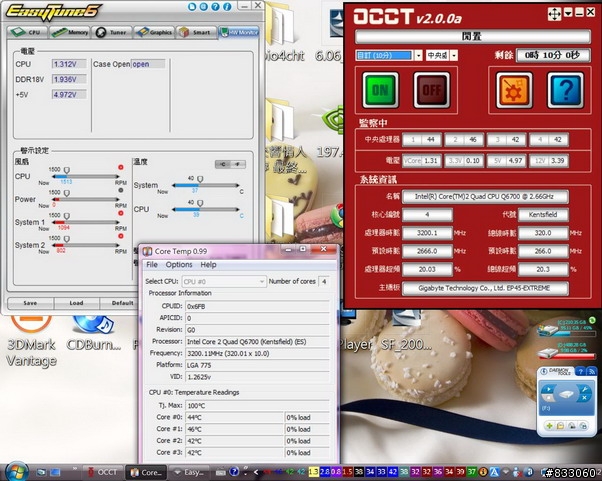Select the HW Monitor tab in EasyTune6
This screenshot has height=481, width=602.
(238, 33)
